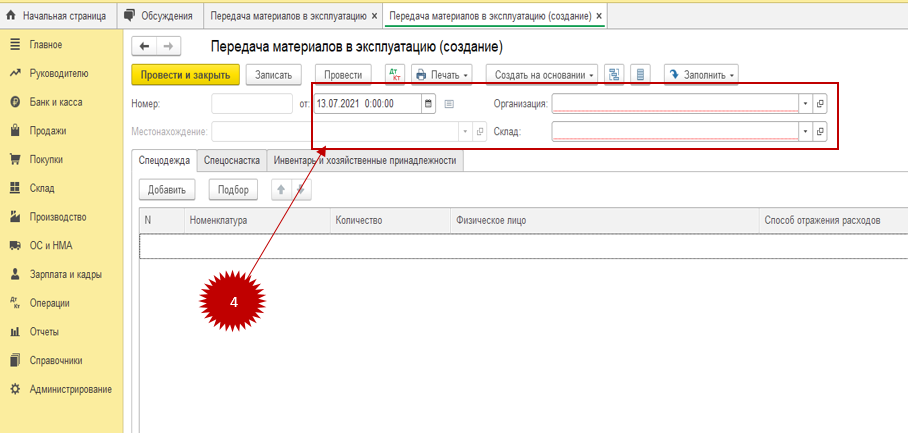Close Передача материалов в эксплуатацию list tab
924x444 pixels.
click(x=375, y=17)
